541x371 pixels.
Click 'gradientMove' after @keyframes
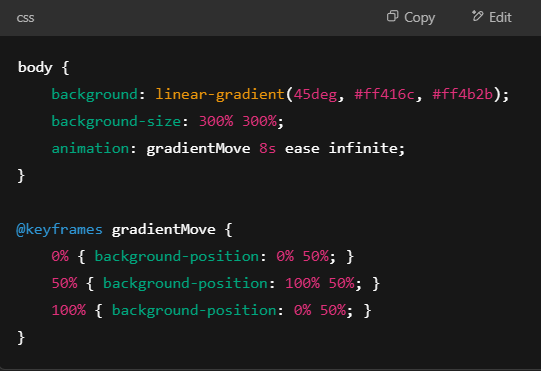[164, 229]
